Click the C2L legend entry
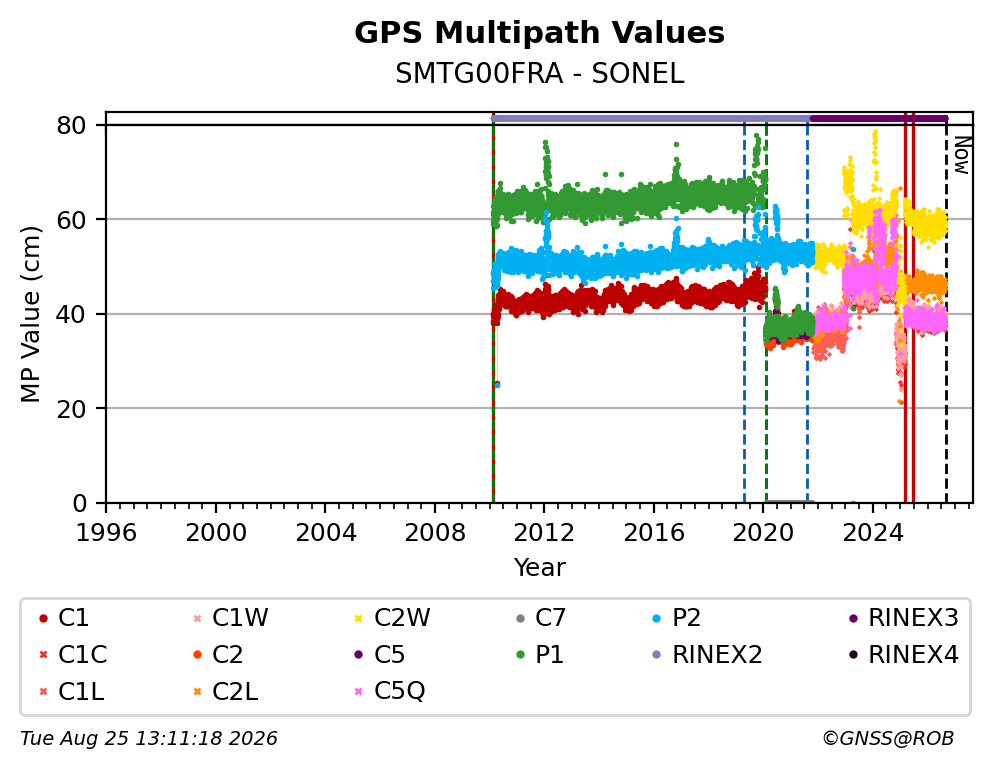 (225, 692)
